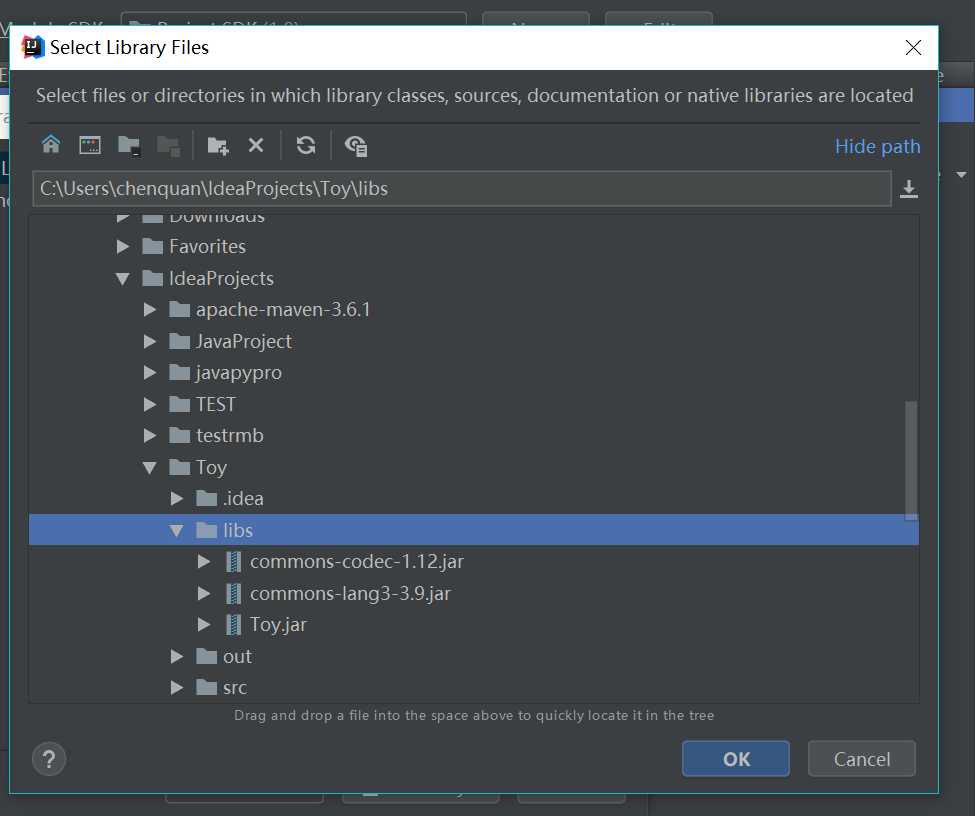Screen dimensions: 975x816
Task: Click the IdeaProjects folder icon
Action: (152, 278)
